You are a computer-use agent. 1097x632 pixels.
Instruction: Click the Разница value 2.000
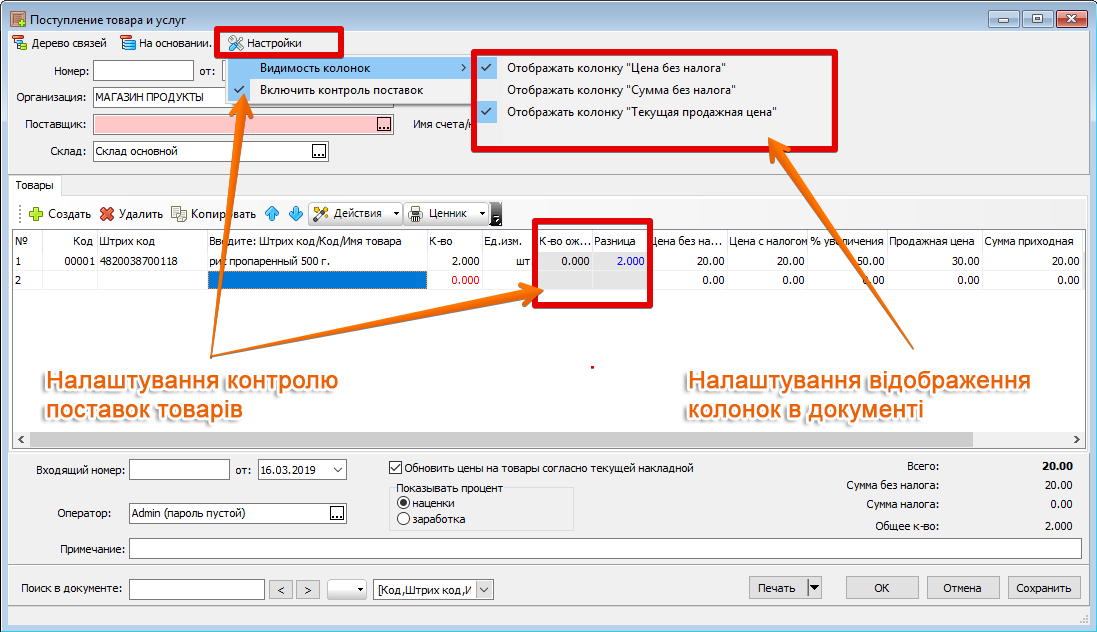point(619,261)
